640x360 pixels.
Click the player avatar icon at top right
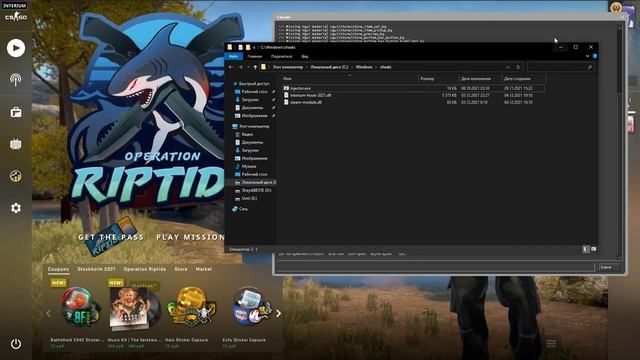click(616, 7)
